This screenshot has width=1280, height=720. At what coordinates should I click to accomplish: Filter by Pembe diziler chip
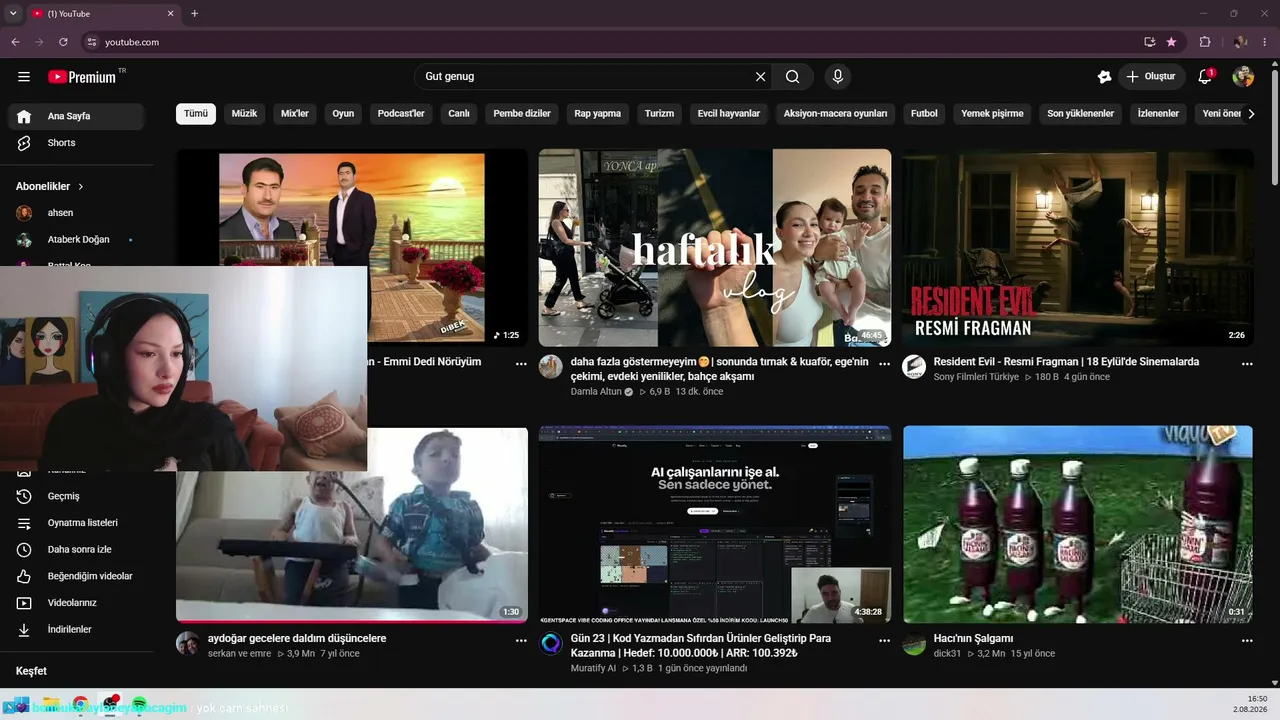(522, 114)
